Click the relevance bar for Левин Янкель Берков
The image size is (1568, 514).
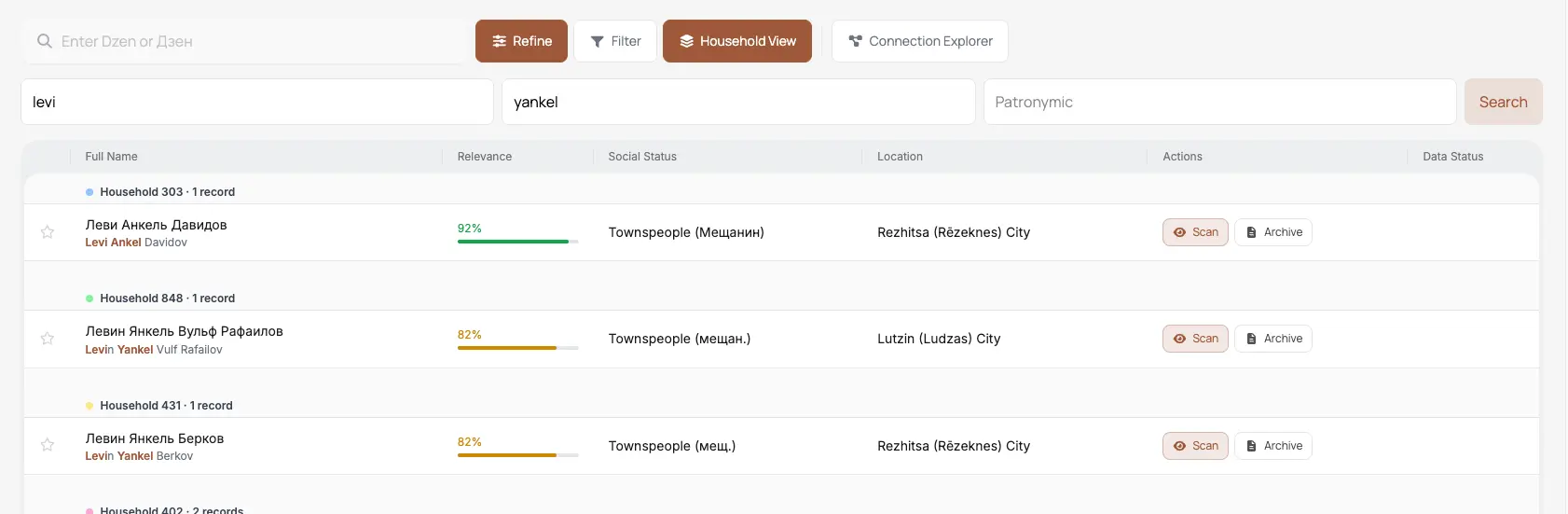tap(517, 455)
